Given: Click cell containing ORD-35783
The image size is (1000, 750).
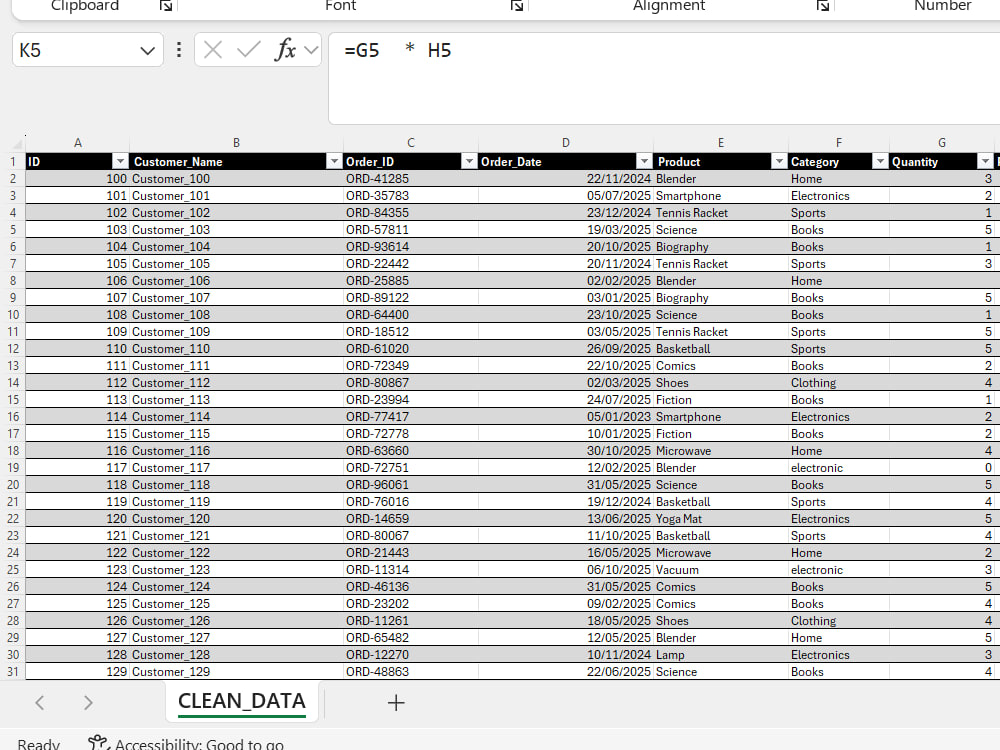Looking at the screenshot, I should click(x=411, y=196).
